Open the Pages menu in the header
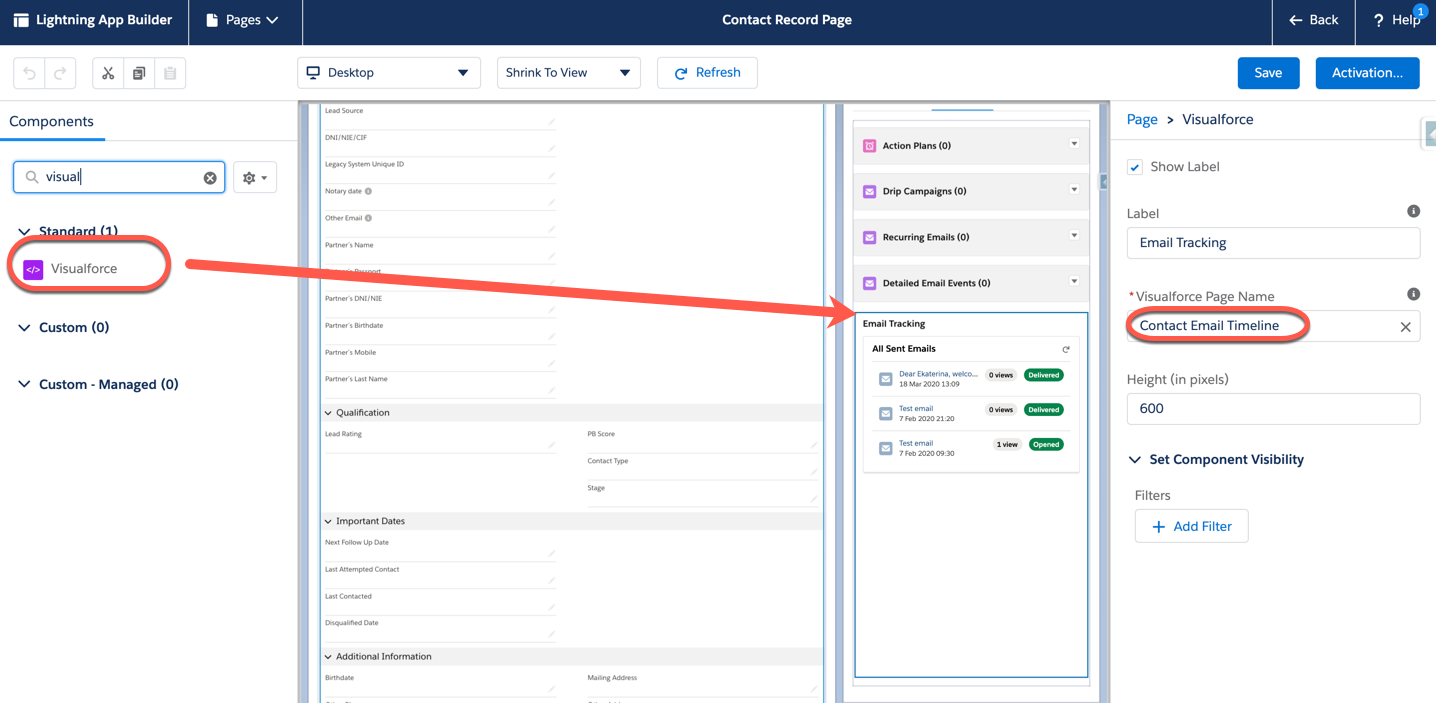Viewport: 1436px width, 703px height. pos(245,19)
